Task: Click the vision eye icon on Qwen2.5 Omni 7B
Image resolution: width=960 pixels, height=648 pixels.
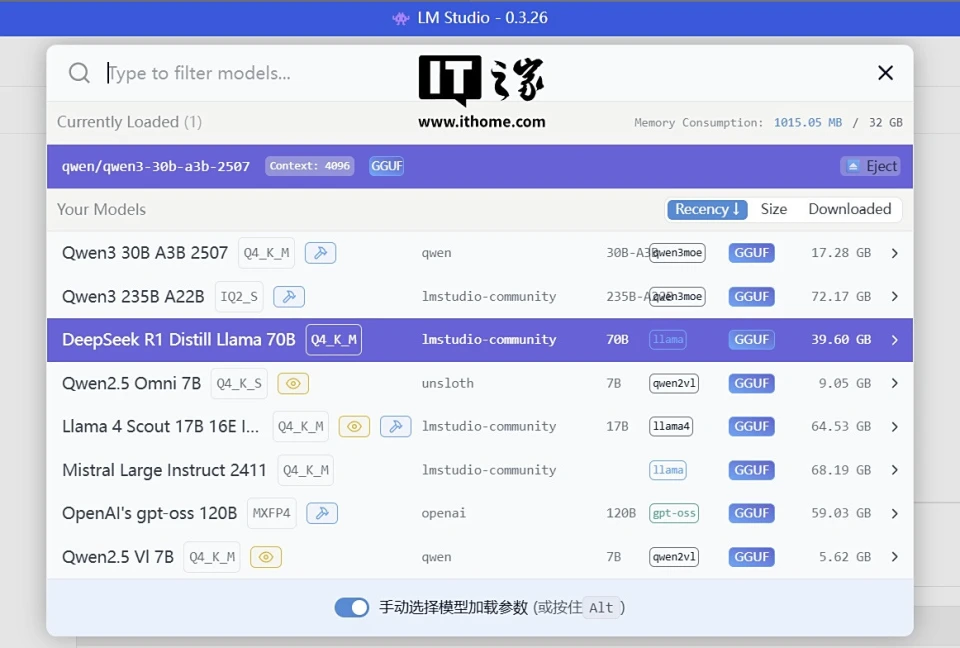Action: pos(293,383)
